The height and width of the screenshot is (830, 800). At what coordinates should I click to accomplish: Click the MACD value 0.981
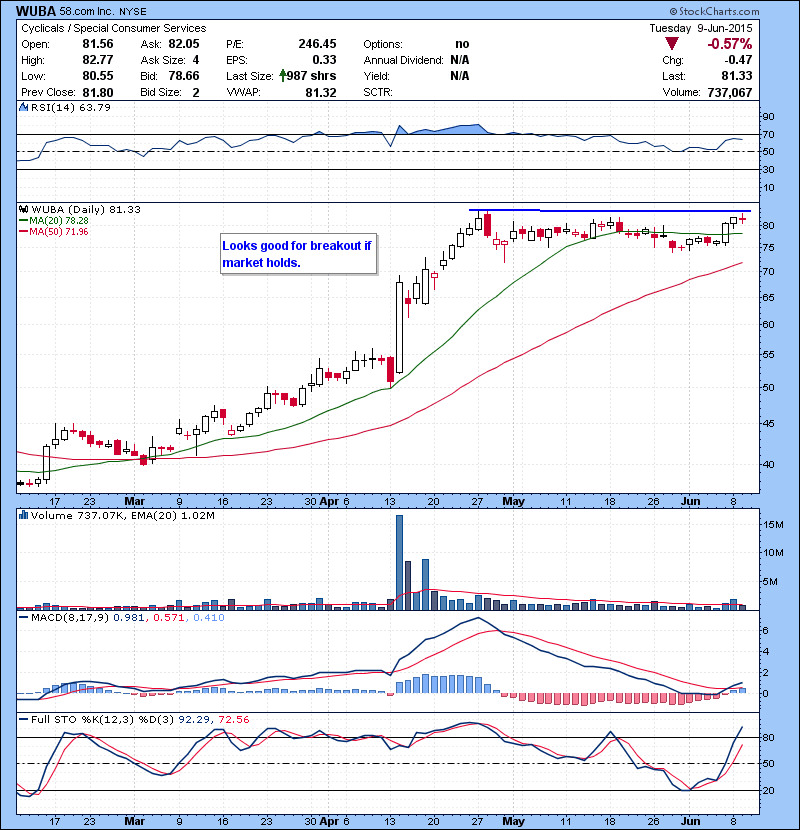point(129,617)
